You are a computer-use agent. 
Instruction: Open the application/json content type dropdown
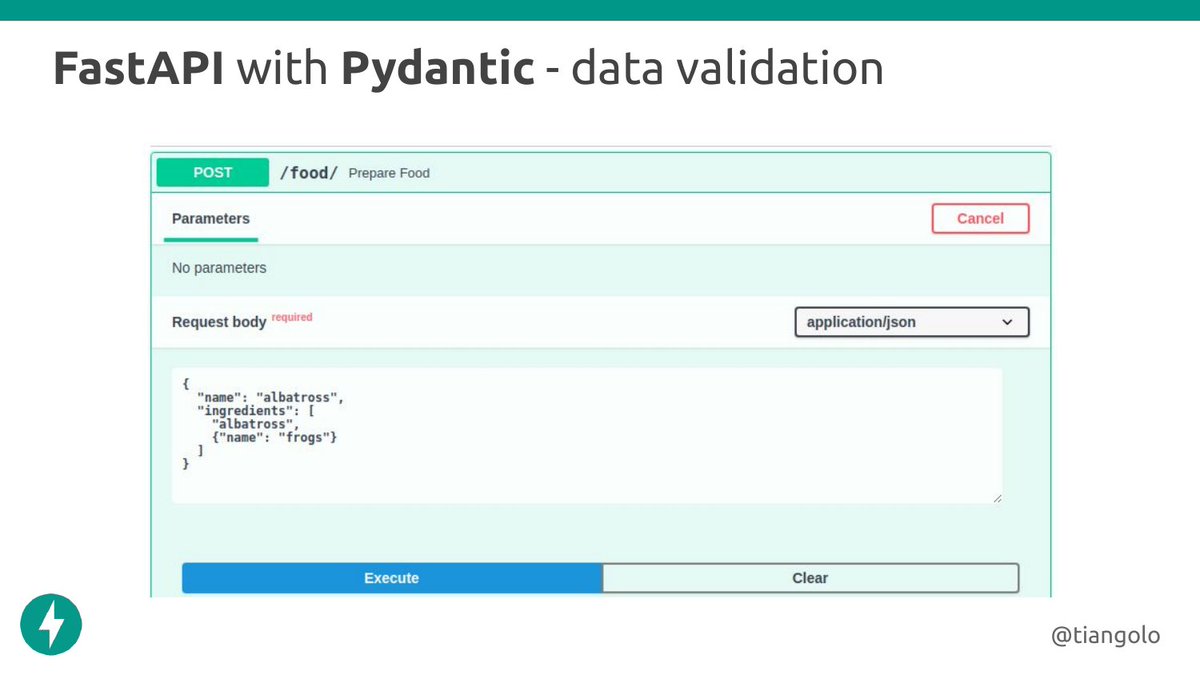[x=911, y=322]
